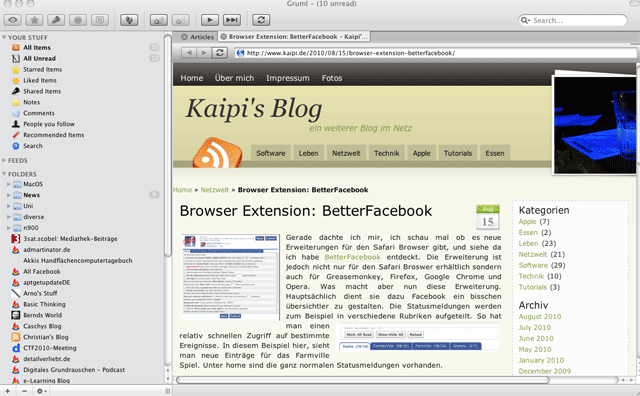This screenshot has width=640, height=396.
Task: Click the Home menu item on the blog
Action: point(192,78)
